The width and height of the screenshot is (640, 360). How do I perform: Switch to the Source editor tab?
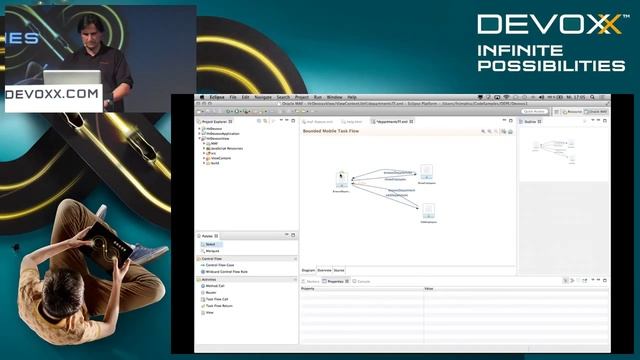339,270
